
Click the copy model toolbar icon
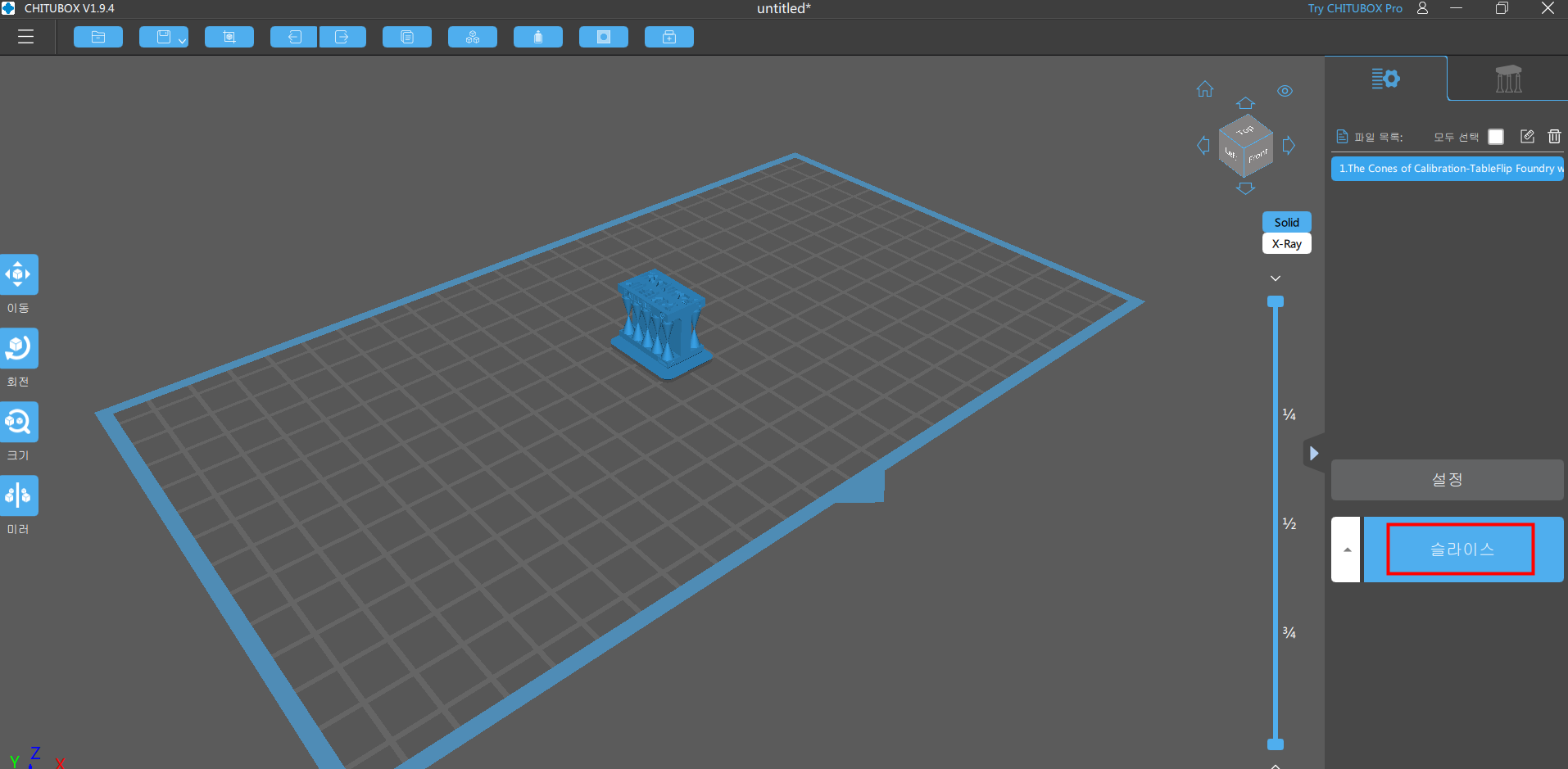pyautogui.click(x=407, y=37)
